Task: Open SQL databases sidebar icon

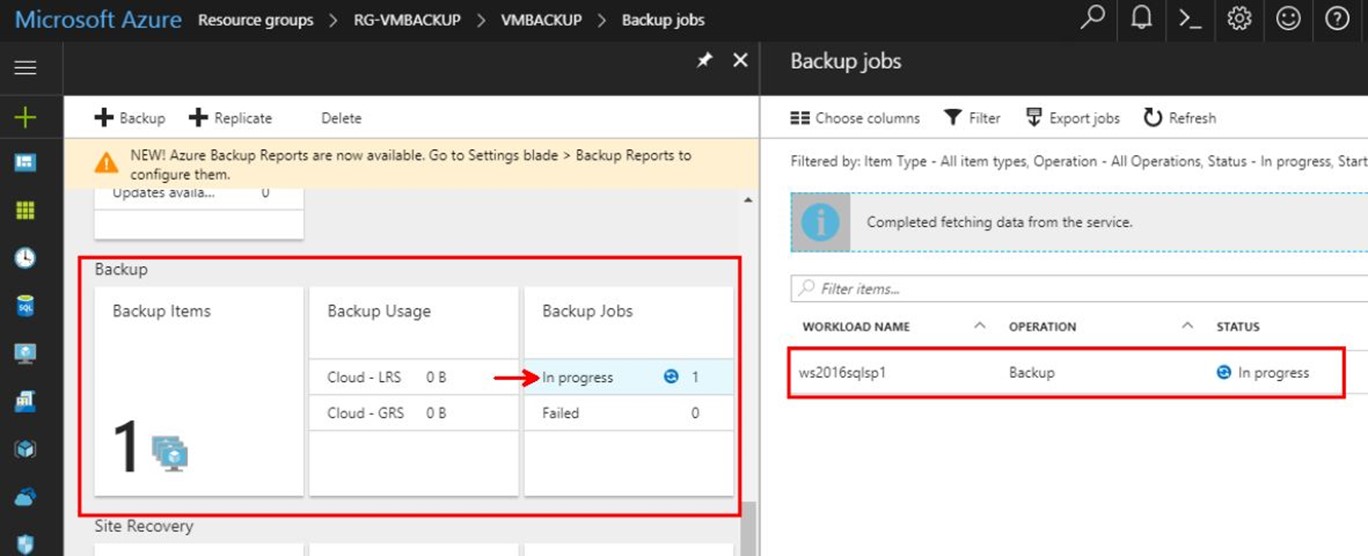Action: pyautogui.click(x=25, y=306)
